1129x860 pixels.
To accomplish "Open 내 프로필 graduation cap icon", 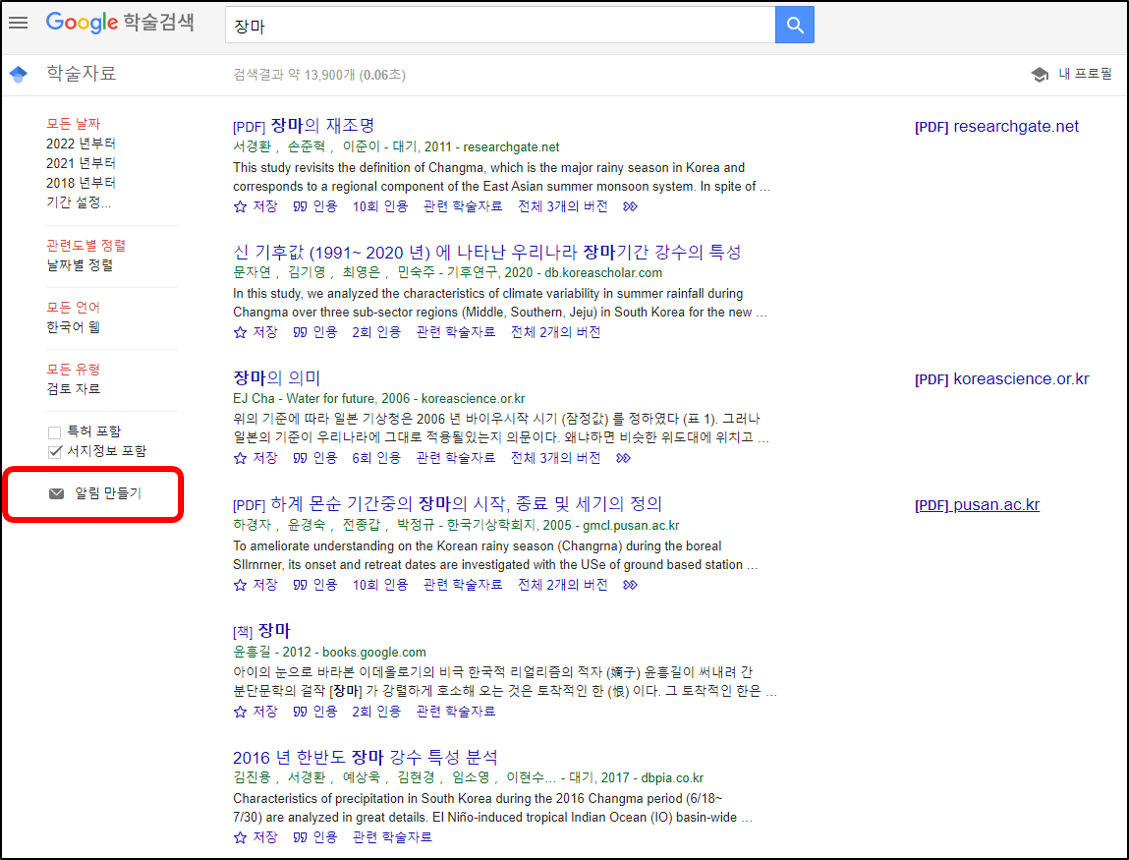I will tap(1039, 74).
